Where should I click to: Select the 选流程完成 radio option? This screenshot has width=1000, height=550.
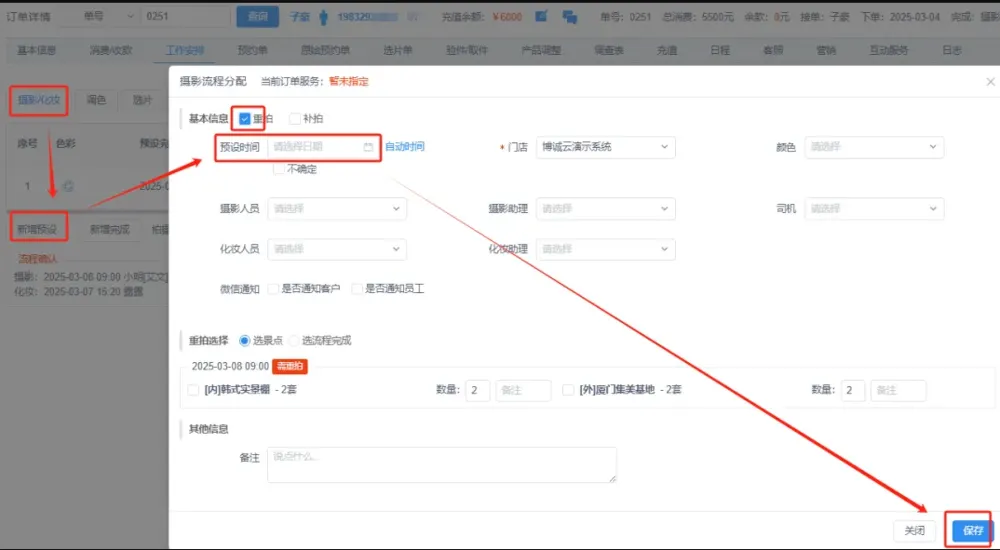294,340
